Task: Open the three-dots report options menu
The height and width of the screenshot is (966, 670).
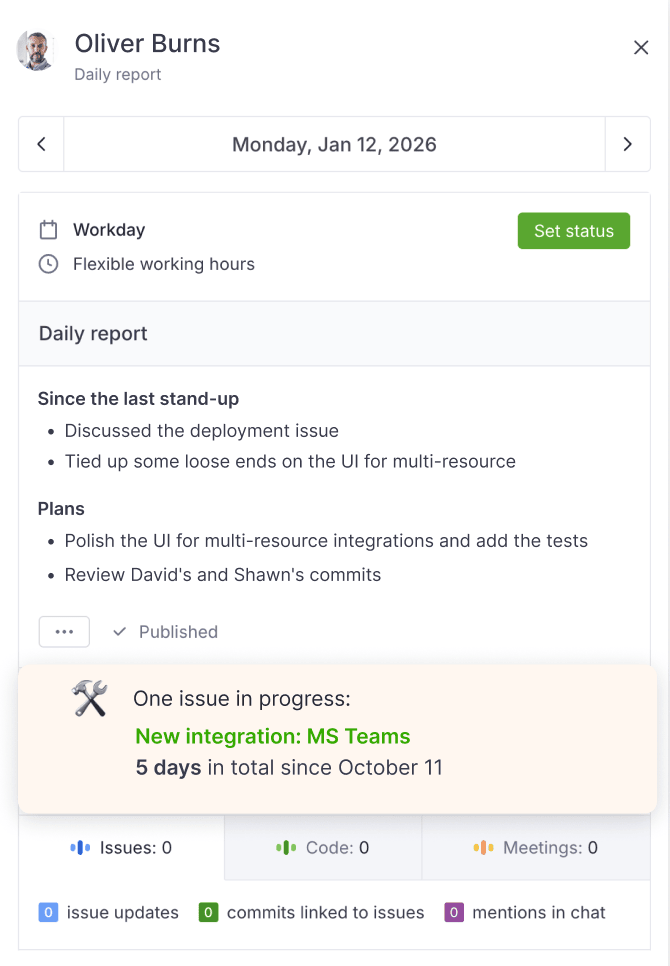Action: point(64,632)
